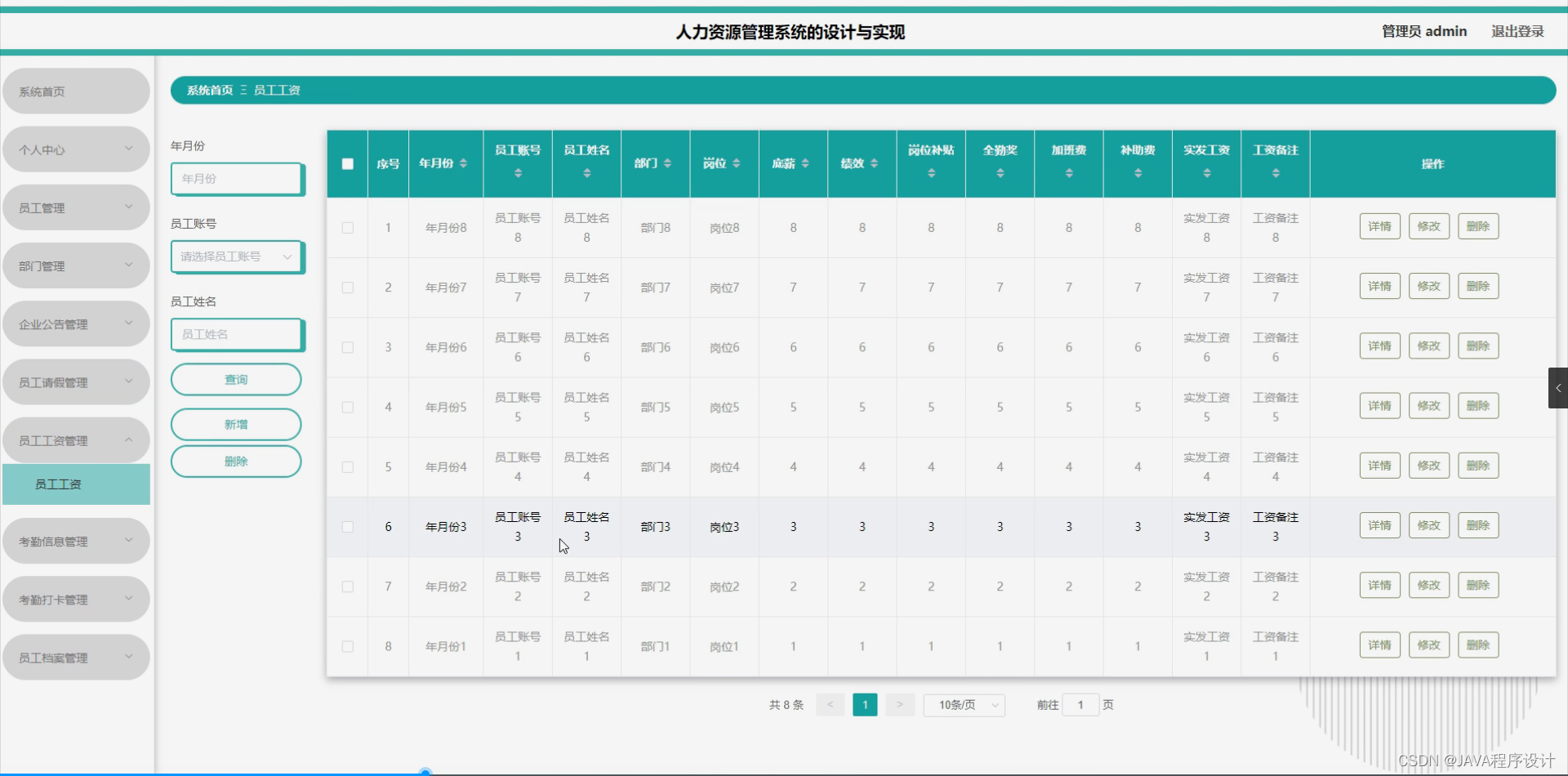Sort by 补助费 column sort arrows
Screen dimensions: 1568x776
pos(1138,173)
